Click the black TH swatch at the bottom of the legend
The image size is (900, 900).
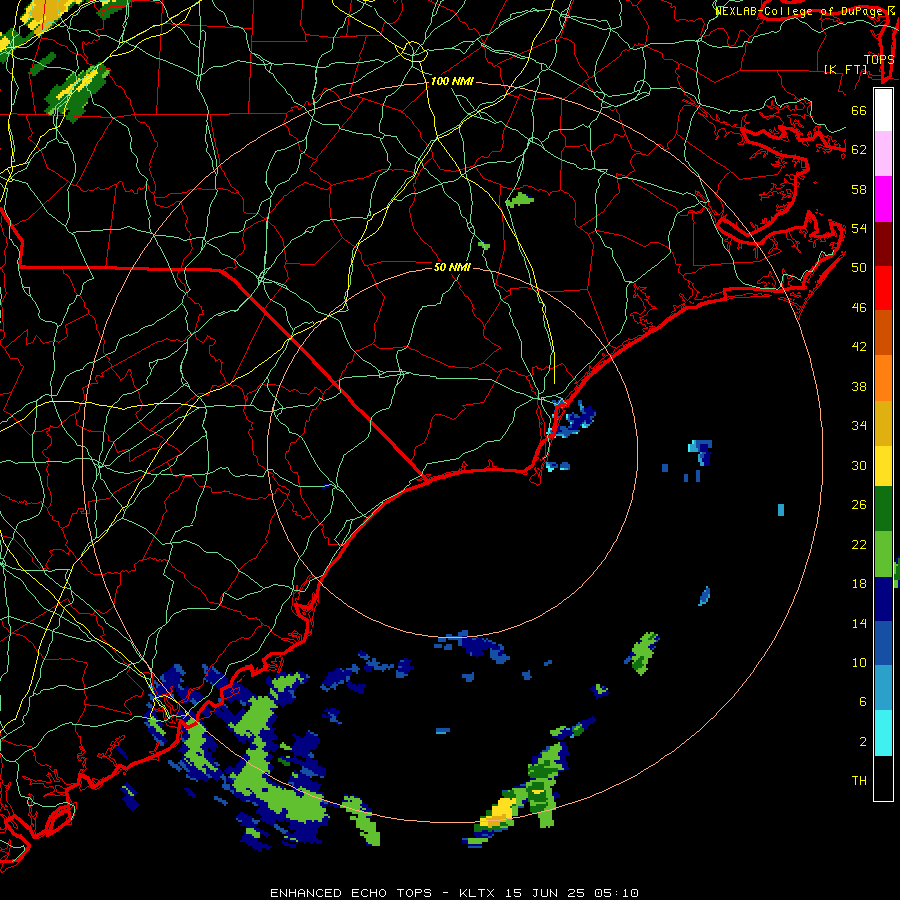[883, 778]
